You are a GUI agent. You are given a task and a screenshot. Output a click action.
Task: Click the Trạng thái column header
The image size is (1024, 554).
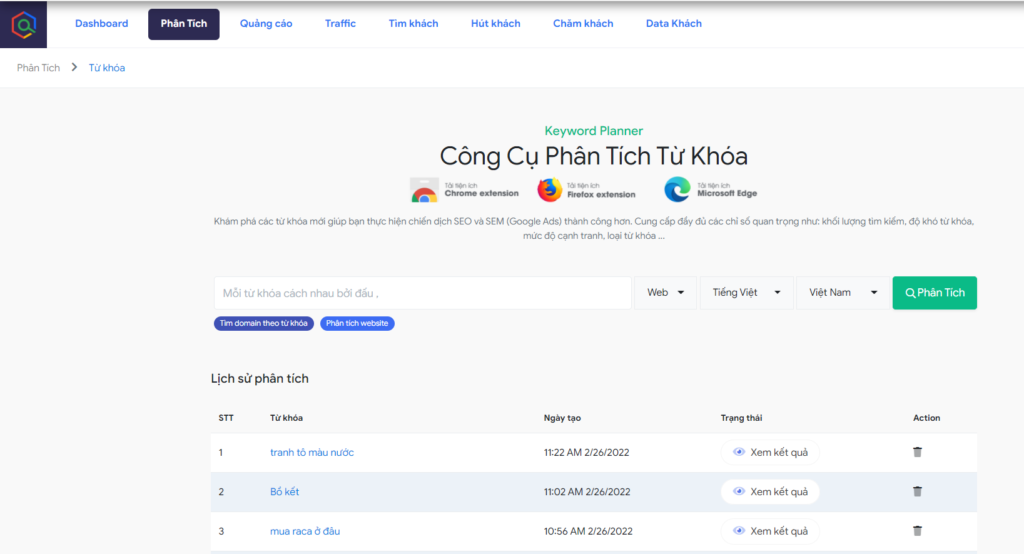point(741,418)
